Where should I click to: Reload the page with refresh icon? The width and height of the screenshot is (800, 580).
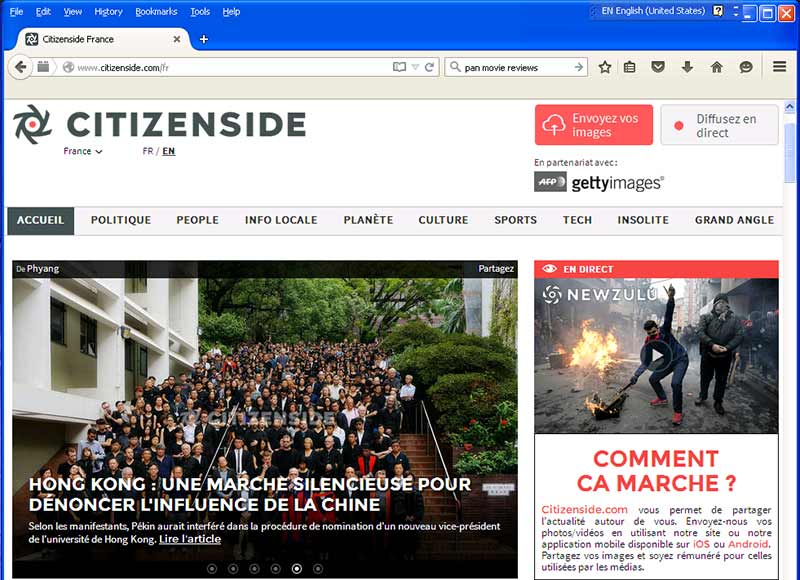click(x=430, y=67)
